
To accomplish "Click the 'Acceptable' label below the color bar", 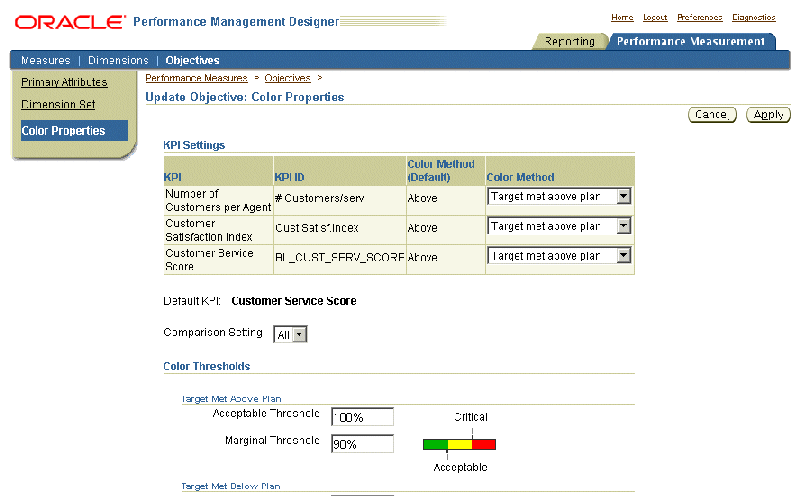I will point(460,467).
